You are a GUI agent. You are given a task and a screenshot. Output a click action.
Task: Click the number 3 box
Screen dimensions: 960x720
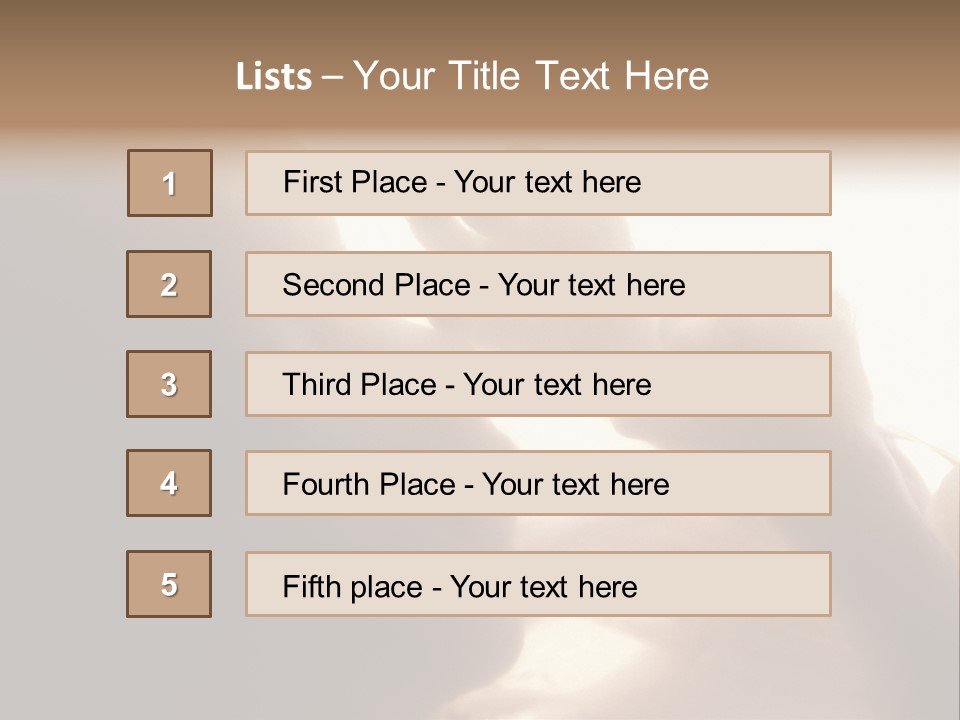pyautogui.click(x=169, y=384)
